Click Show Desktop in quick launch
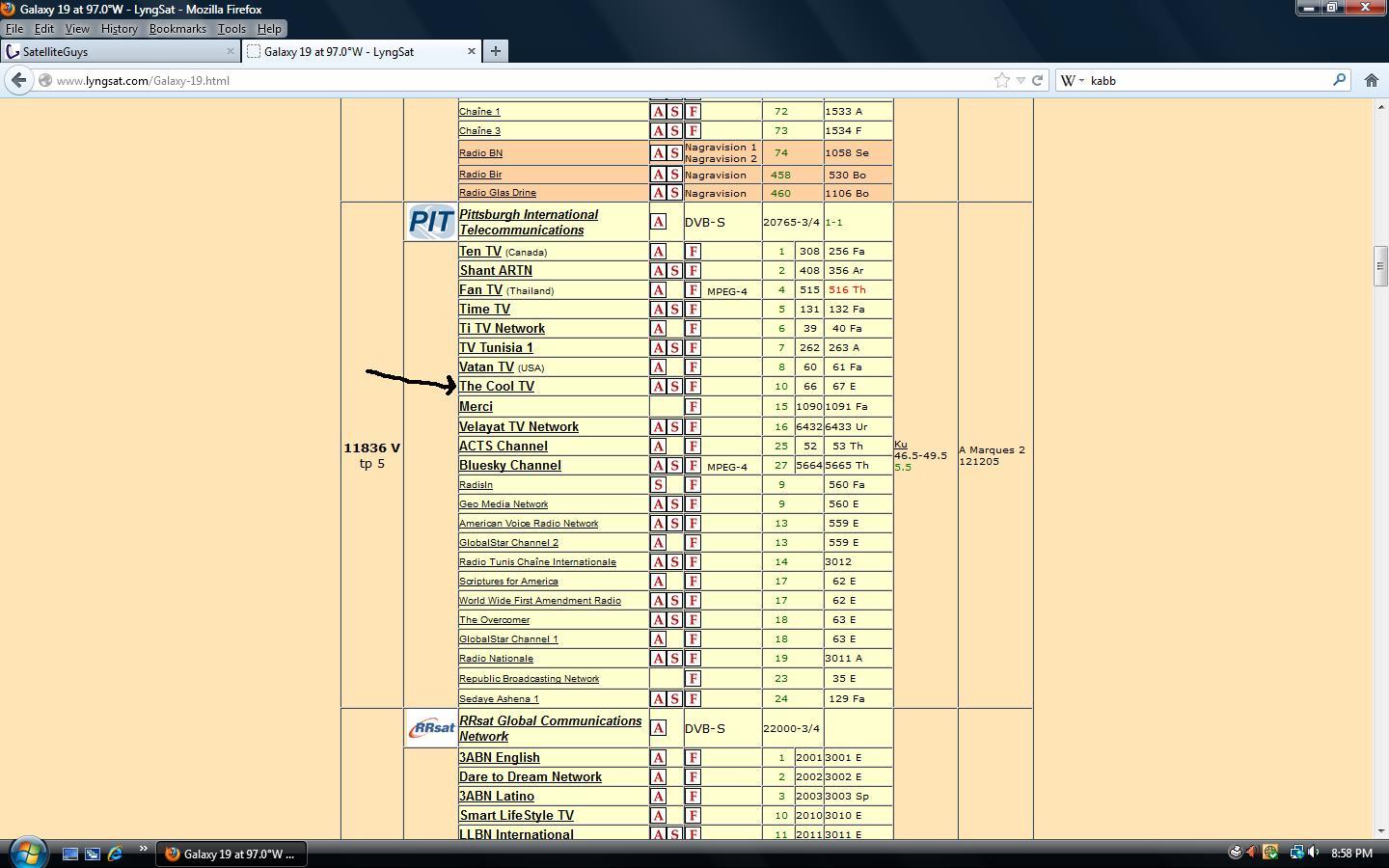This screenshot has width=1389, height=868. point(70,854)
